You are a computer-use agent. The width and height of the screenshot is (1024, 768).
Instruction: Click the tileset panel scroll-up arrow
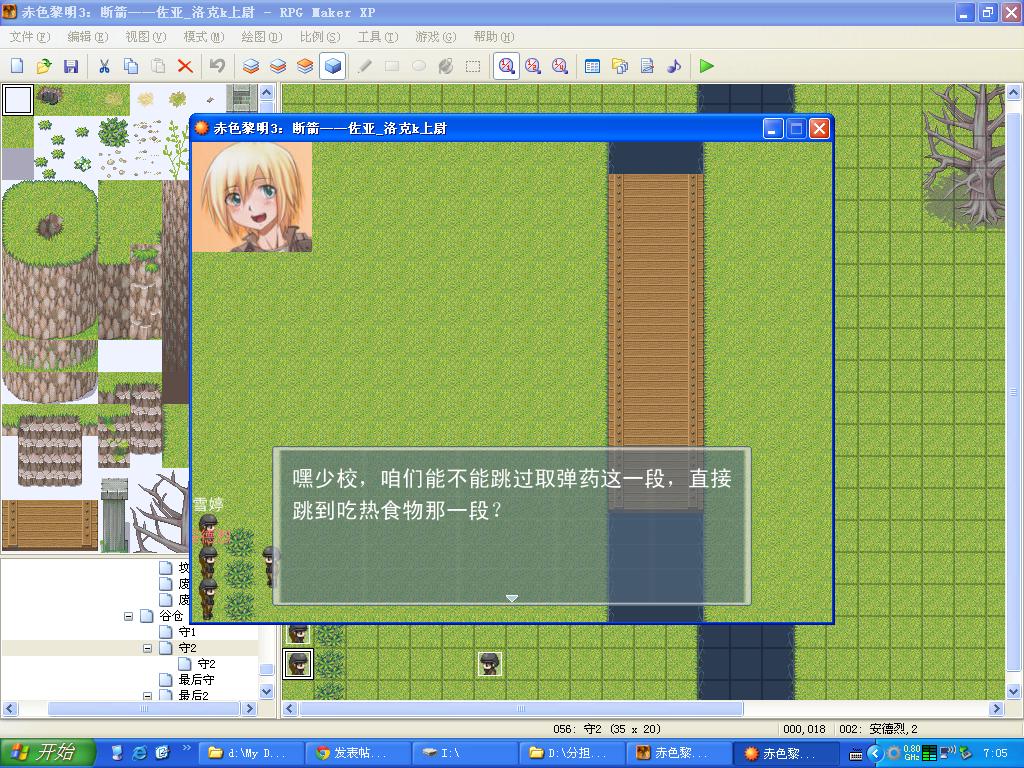[x=266, y=92]
